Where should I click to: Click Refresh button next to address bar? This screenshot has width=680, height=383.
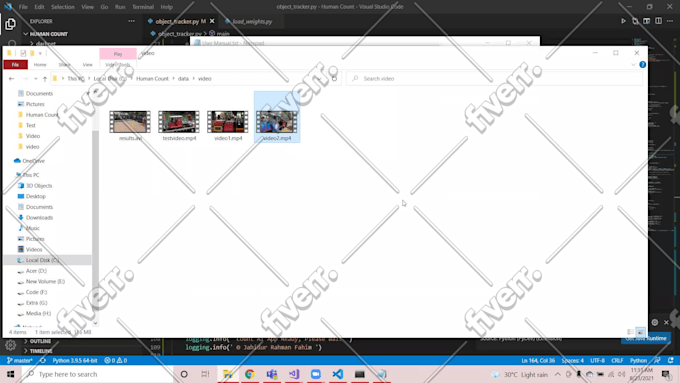[334, 79]
